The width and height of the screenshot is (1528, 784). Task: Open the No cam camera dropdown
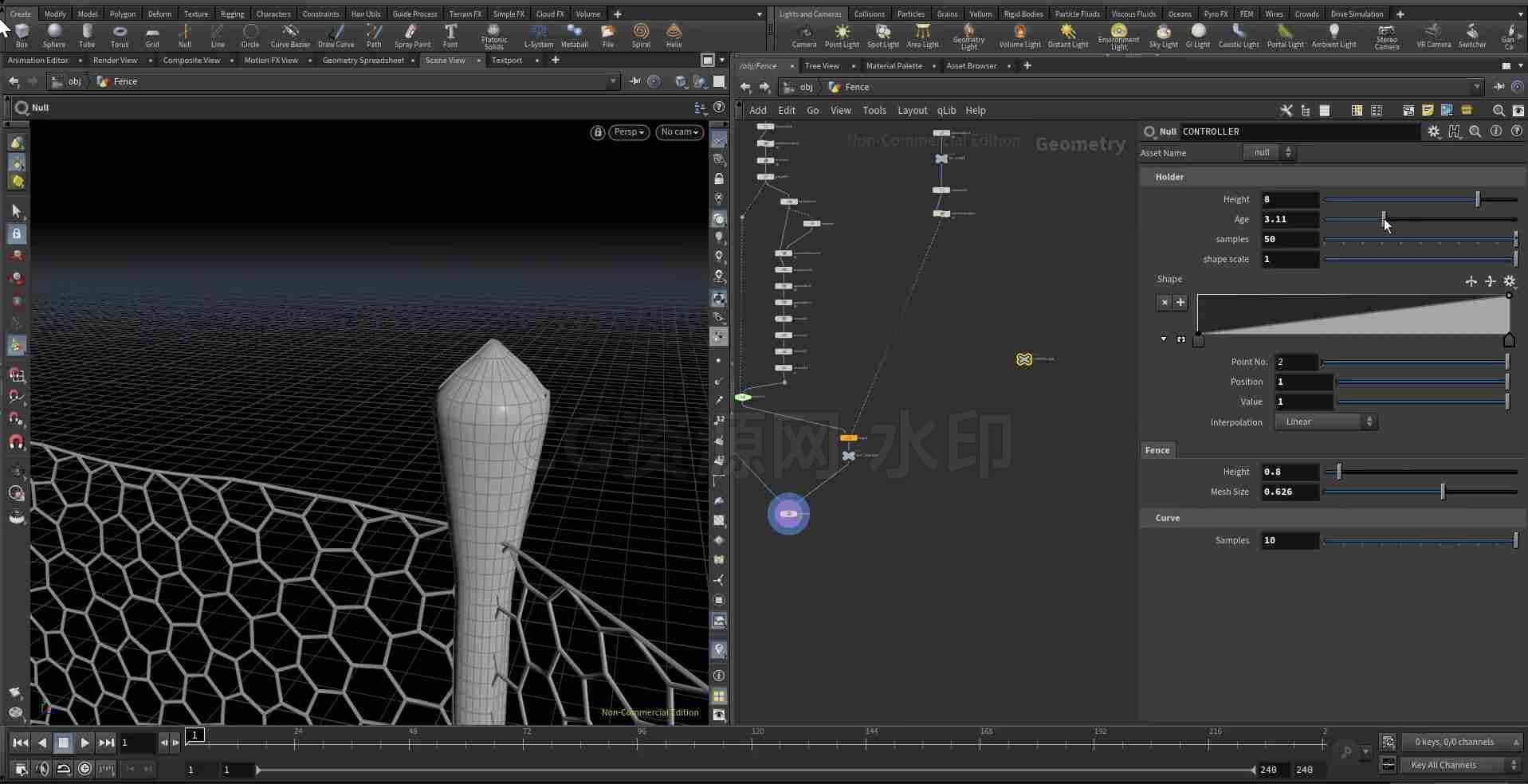click(x=680, y=132)
